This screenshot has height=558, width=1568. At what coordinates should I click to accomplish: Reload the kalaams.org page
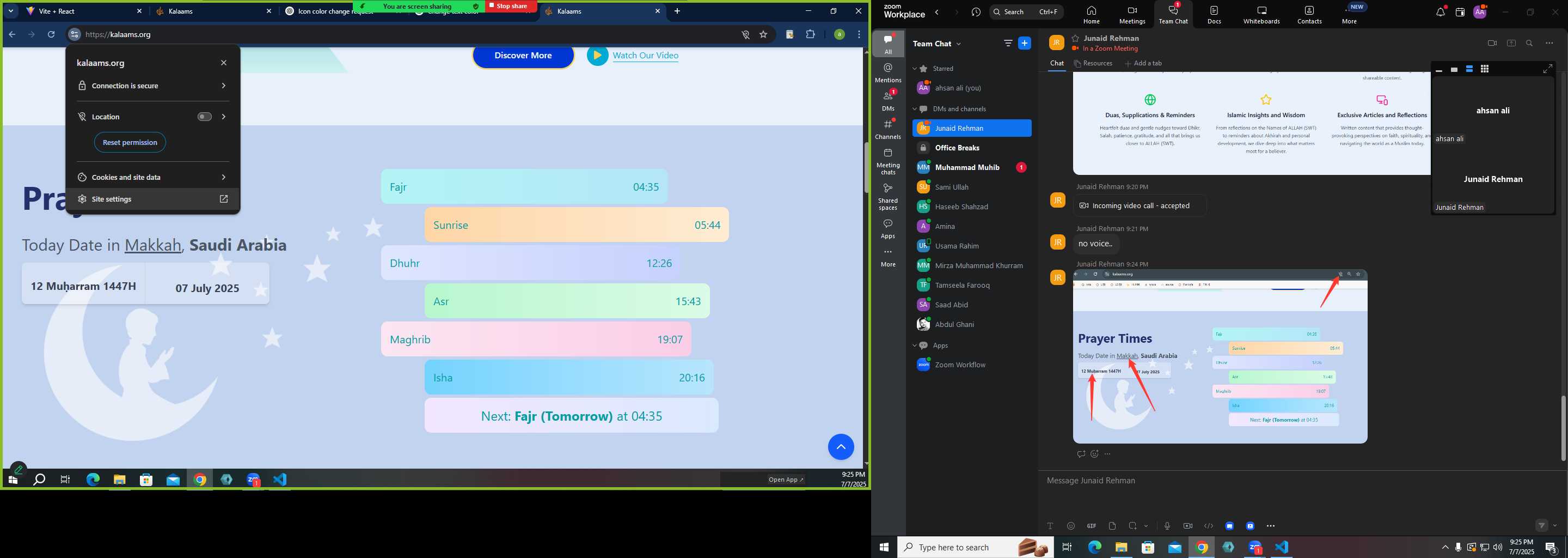tap(51, 35)
